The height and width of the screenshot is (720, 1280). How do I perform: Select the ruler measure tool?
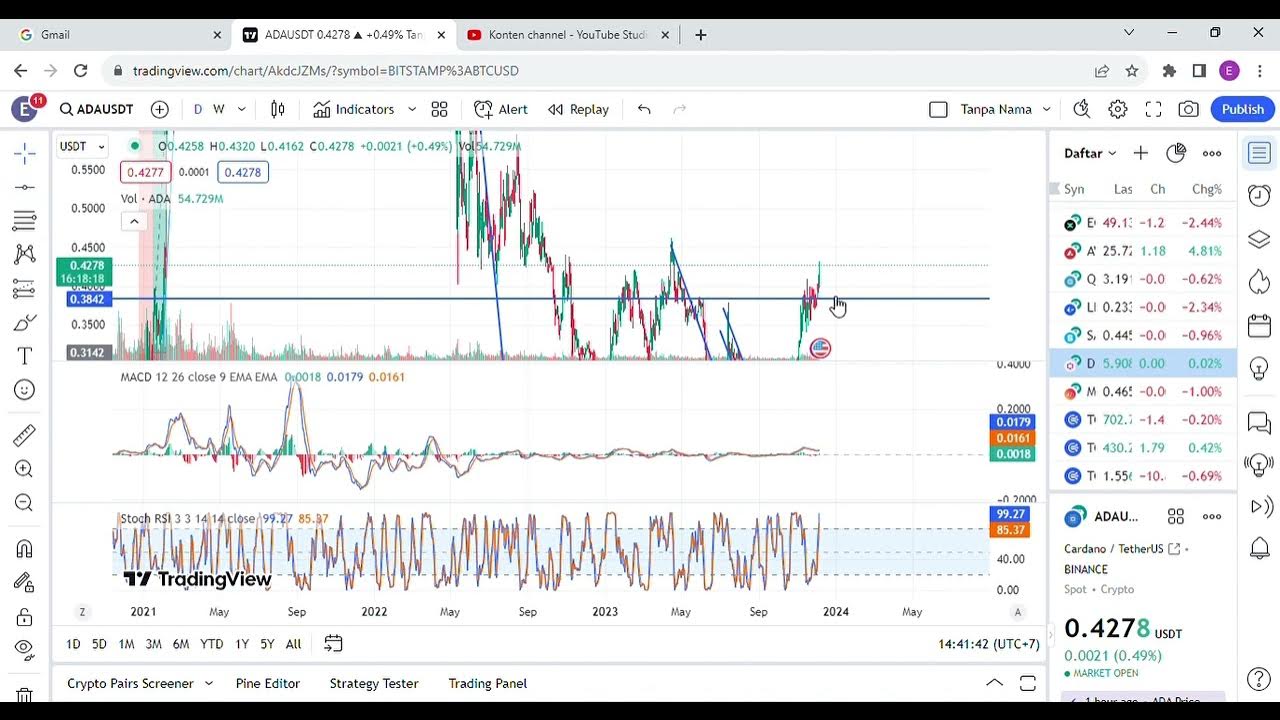(x=25, y=435)
